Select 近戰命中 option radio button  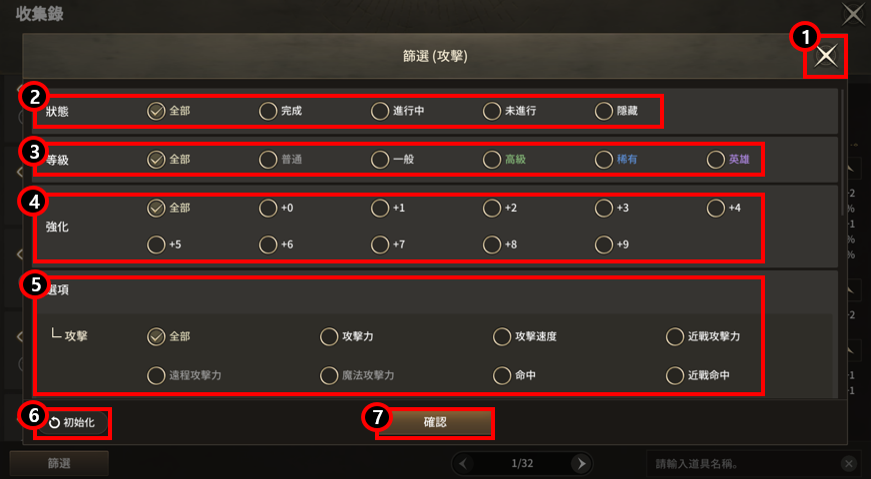click(674, 376)
